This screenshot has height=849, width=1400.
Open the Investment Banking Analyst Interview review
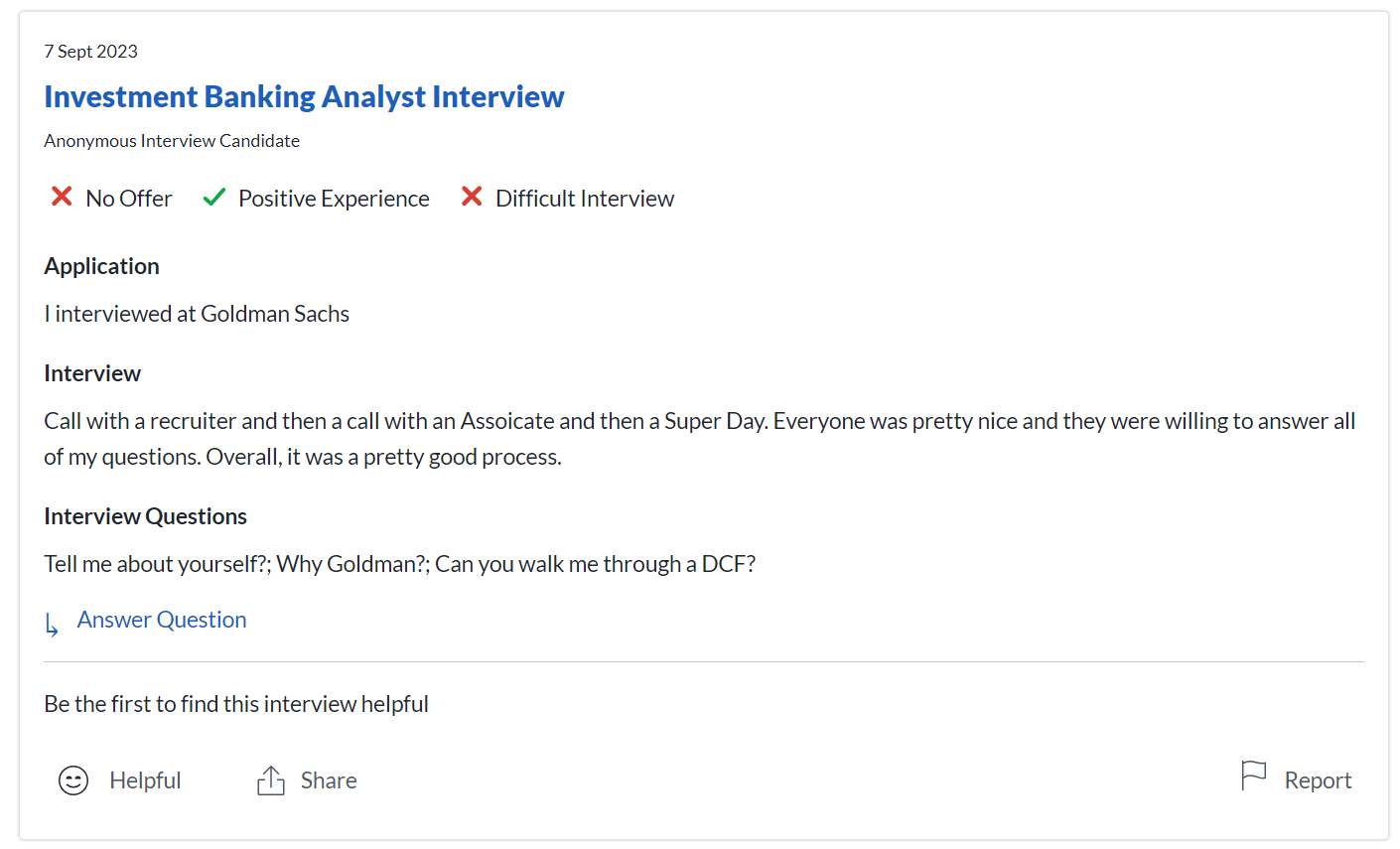click(304, 96)
